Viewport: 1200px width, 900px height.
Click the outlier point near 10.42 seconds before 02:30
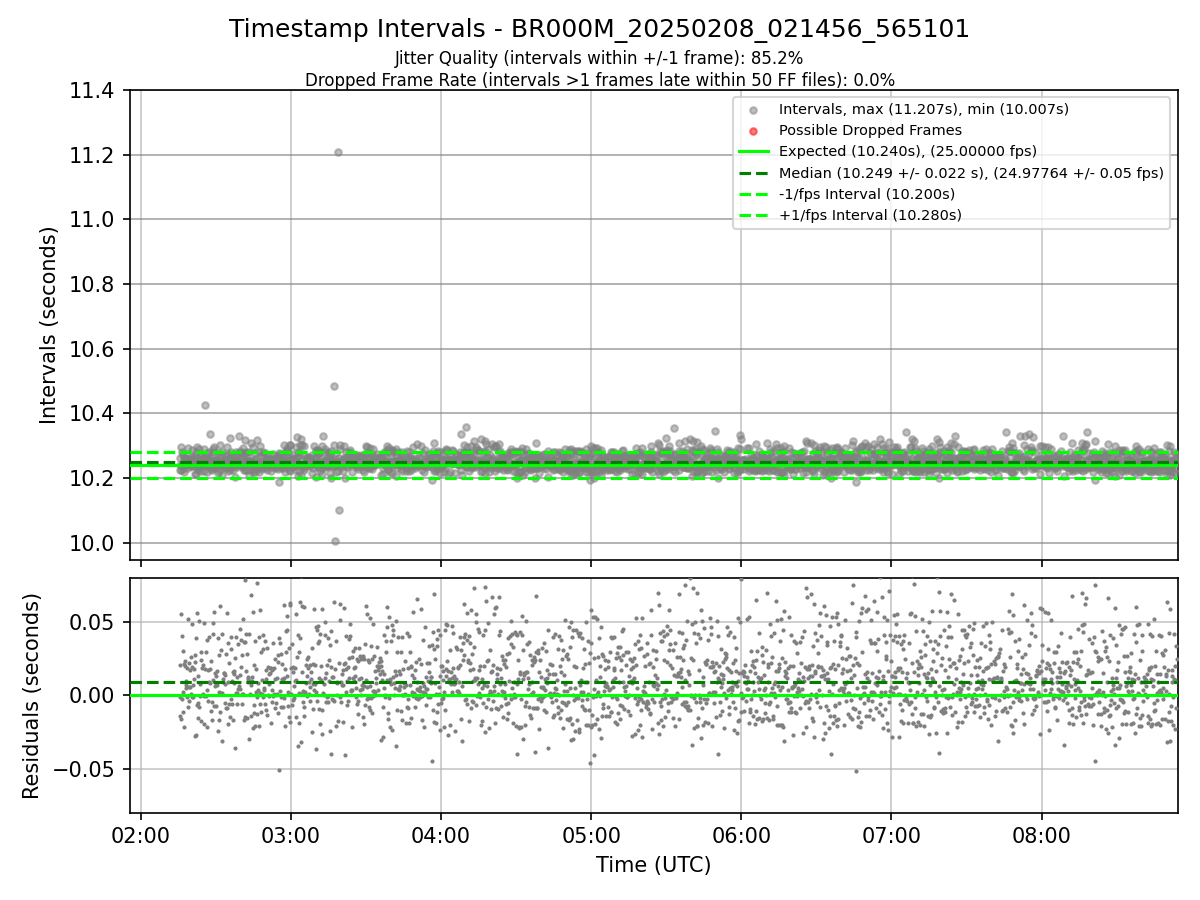tap(205, 405)
